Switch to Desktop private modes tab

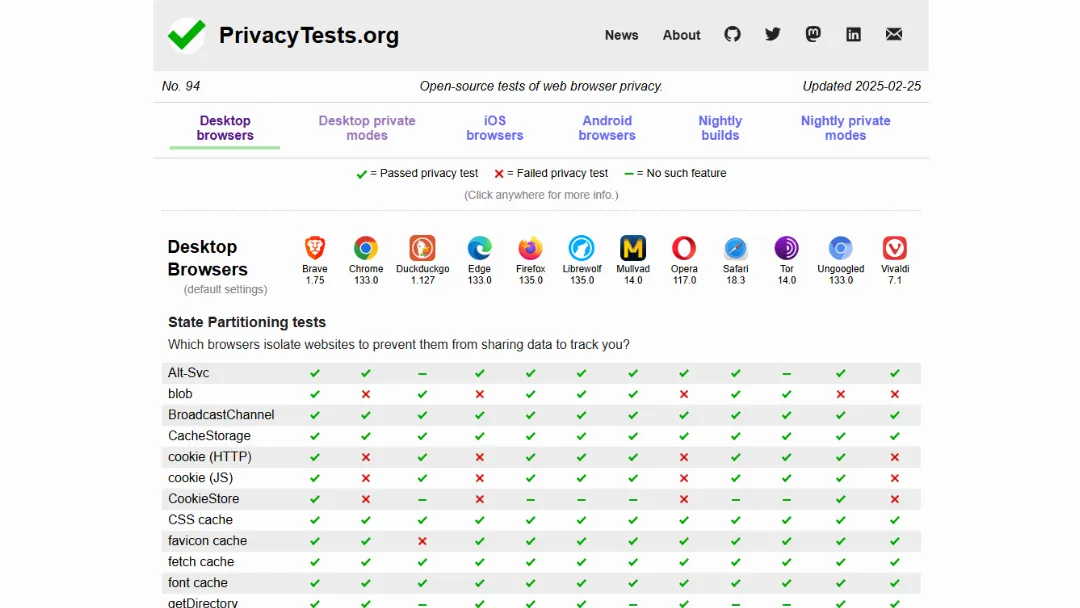(x=367, y=128)
